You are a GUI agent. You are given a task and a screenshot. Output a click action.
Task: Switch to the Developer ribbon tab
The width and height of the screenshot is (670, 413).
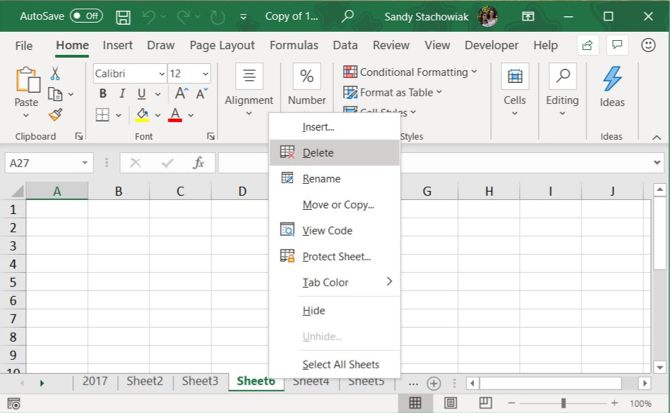491,45
